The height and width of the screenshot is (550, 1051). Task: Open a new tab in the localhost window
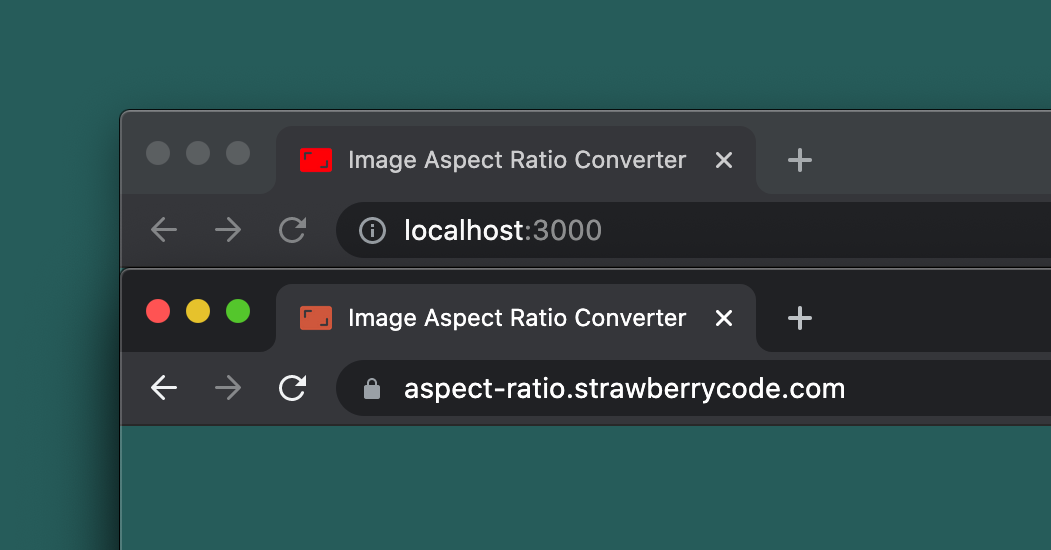point(799,160)
